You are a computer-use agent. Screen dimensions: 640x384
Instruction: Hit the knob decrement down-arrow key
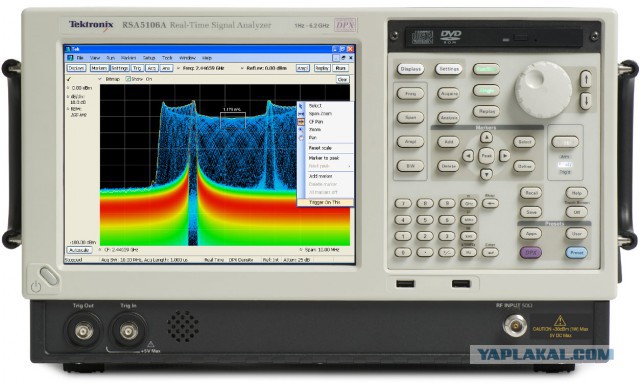[586, 100]
